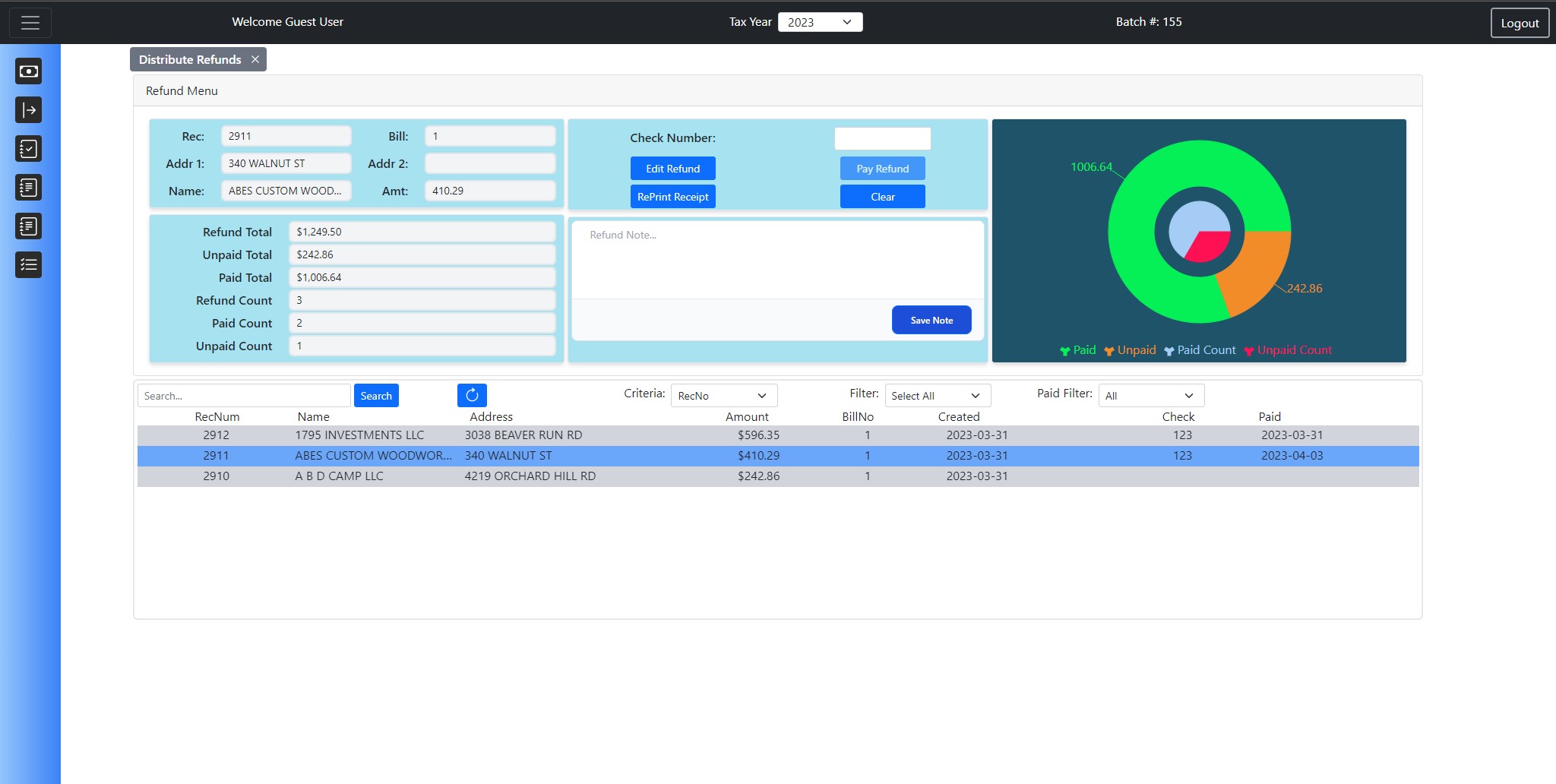Click the Pay Refund button

883,169
